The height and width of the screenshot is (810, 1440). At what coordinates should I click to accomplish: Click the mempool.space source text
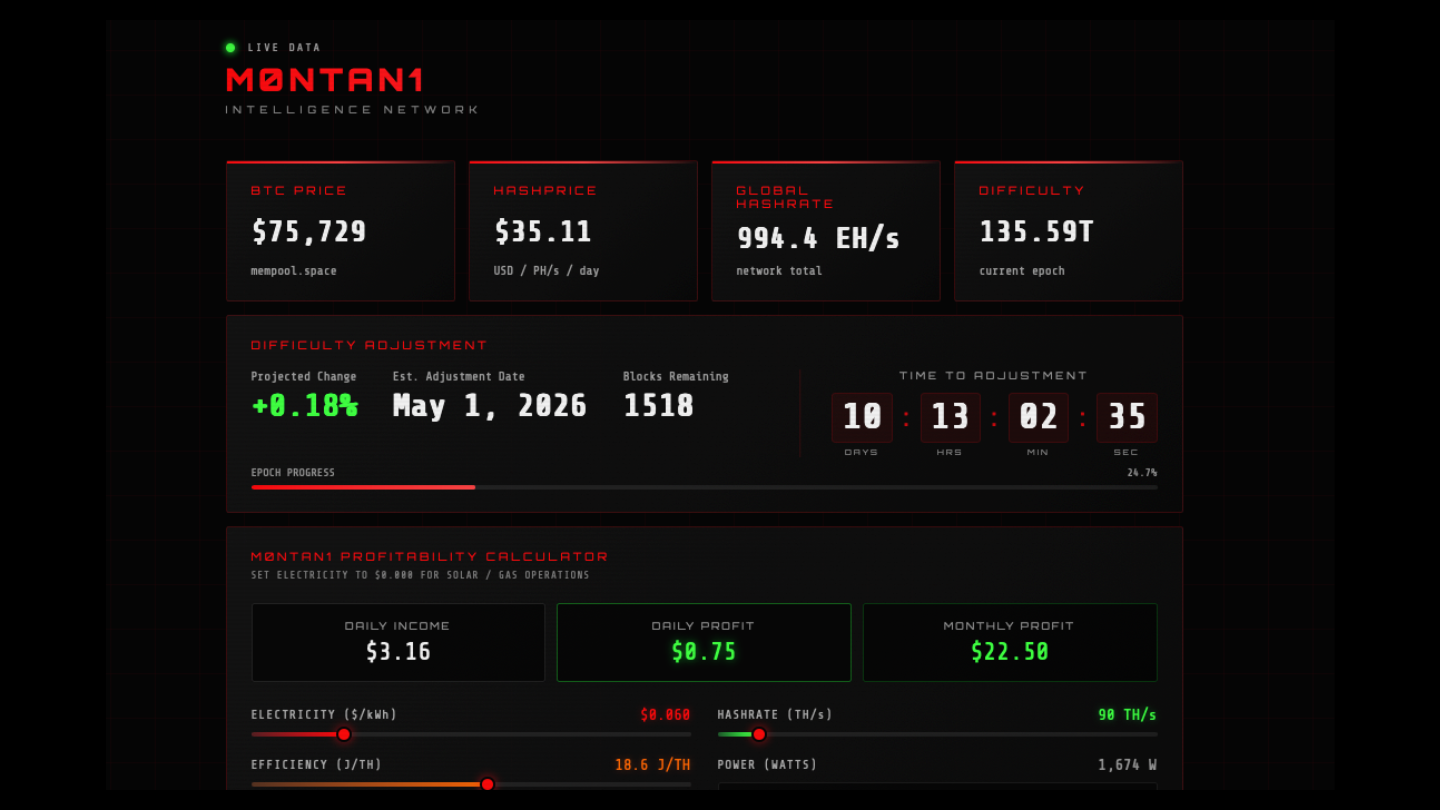pyautogui.click(x=293, y=271)
